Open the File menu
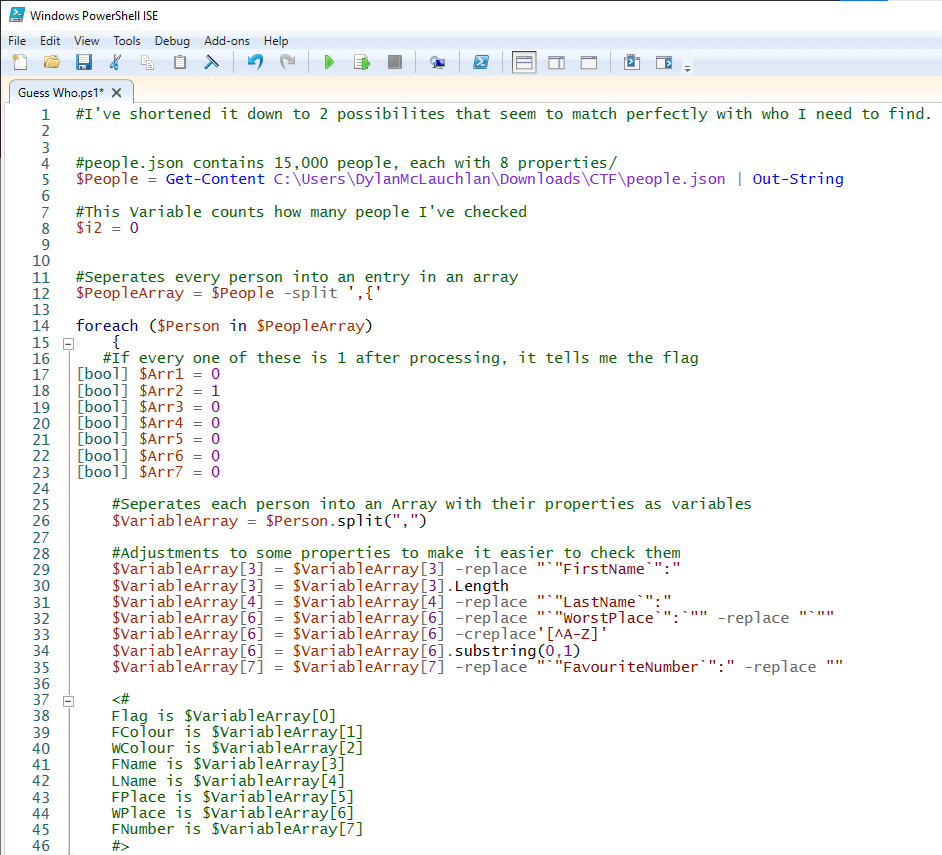The image size is (942, 855). click(x=17, y=41)
